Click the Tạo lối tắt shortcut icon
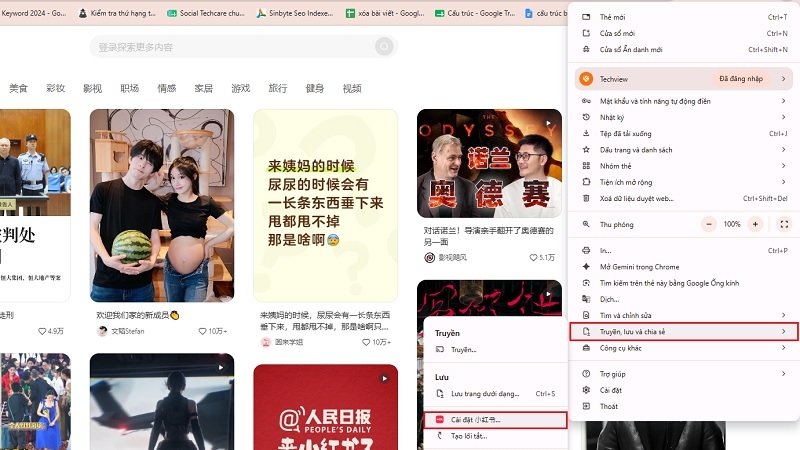 pyautogui.click(x=440, y=436)
